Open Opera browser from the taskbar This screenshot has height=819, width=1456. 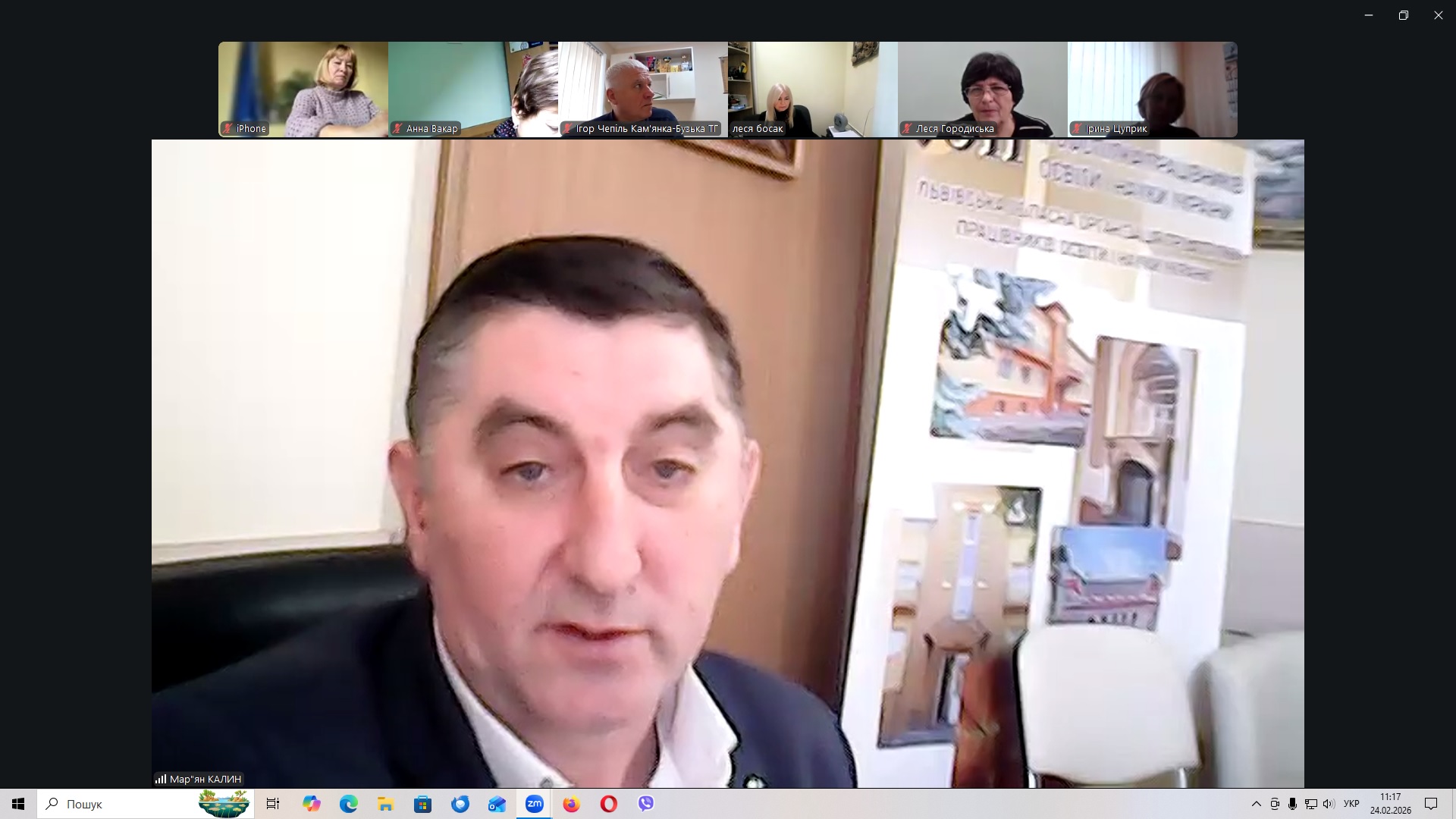point(608,804)
